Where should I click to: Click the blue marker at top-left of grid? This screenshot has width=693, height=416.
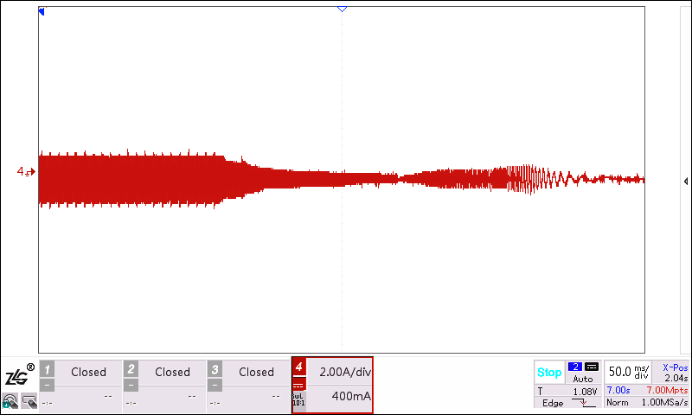[42, 11]
